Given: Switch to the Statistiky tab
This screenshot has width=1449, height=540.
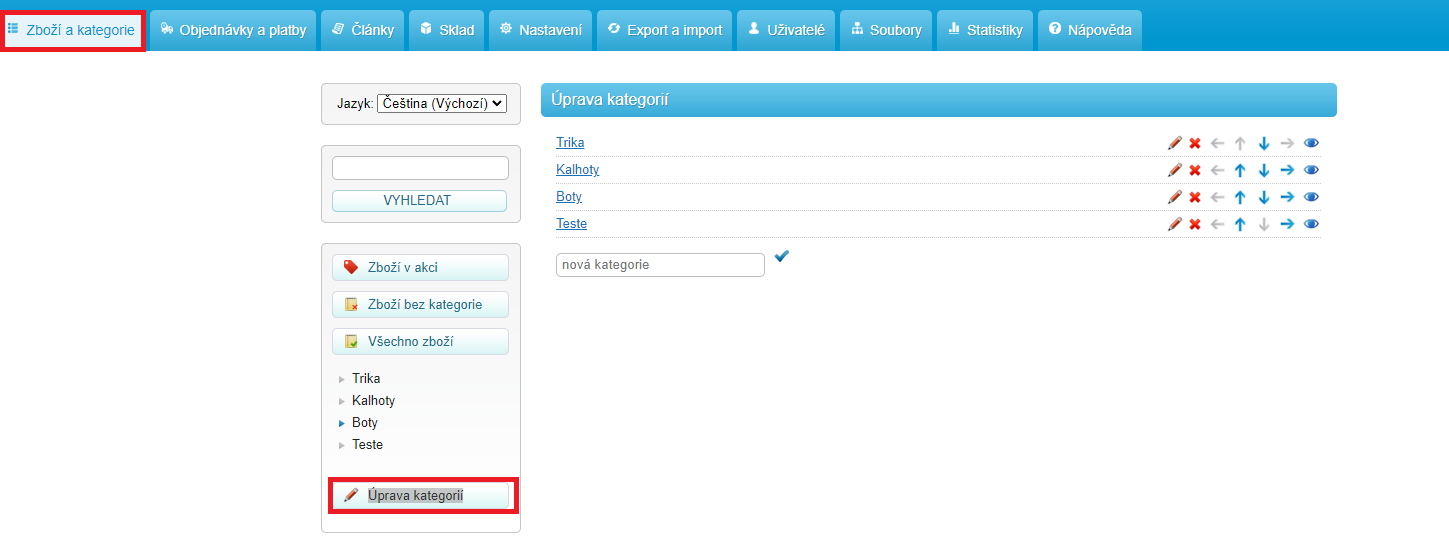Looking at the screenshot, I should coord(985,30).
